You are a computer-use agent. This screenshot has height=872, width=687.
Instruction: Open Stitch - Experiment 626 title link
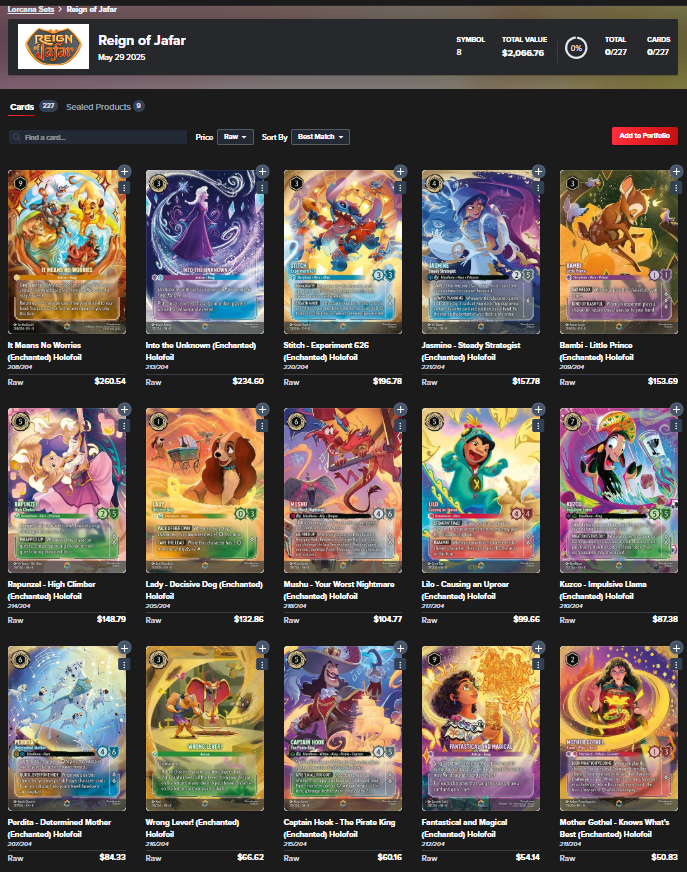pyautogui.click(x=326, y=351)
